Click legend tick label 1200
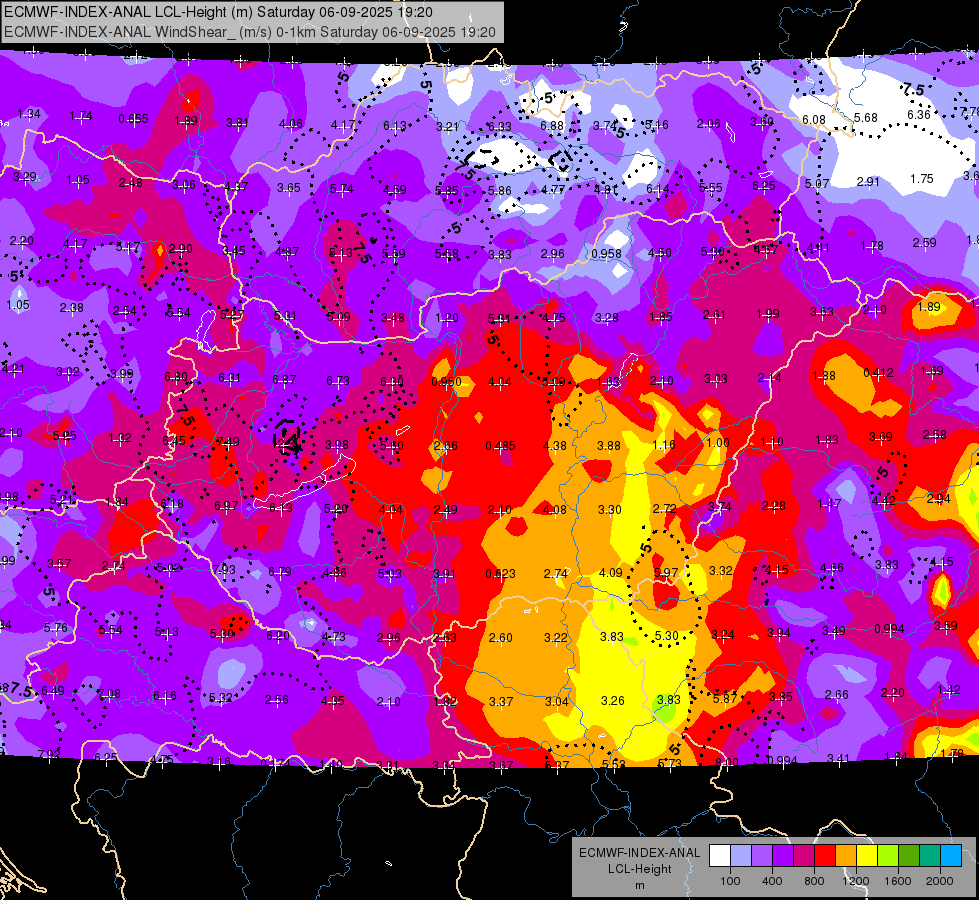 click(x=856, y=881)
